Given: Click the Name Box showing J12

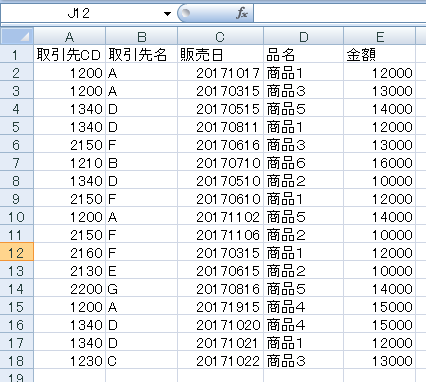Looking at the screenshot, I should click(79, 14).
